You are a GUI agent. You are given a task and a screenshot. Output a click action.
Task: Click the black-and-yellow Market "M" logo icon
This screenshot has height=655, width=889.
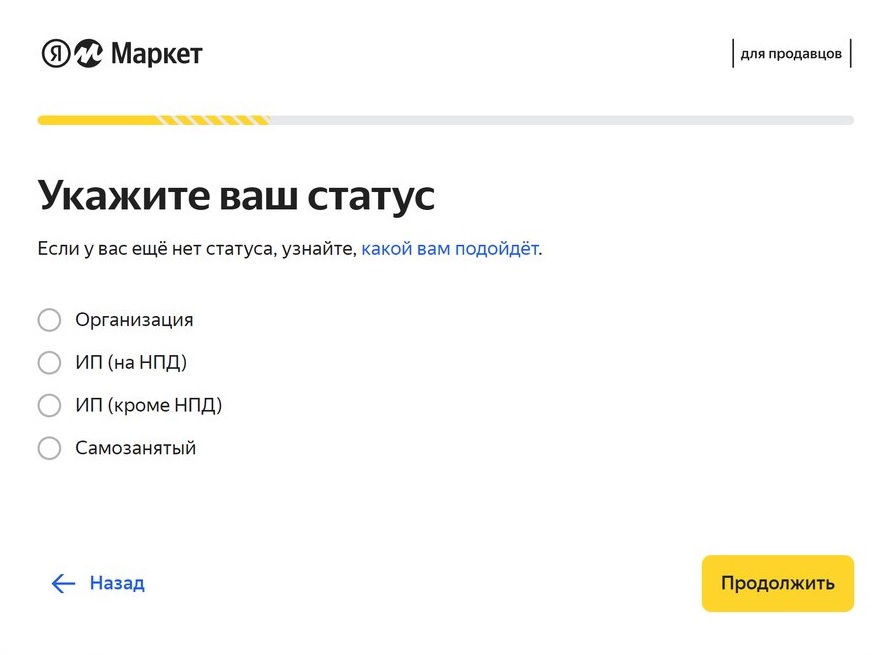[x=88, y=54]
